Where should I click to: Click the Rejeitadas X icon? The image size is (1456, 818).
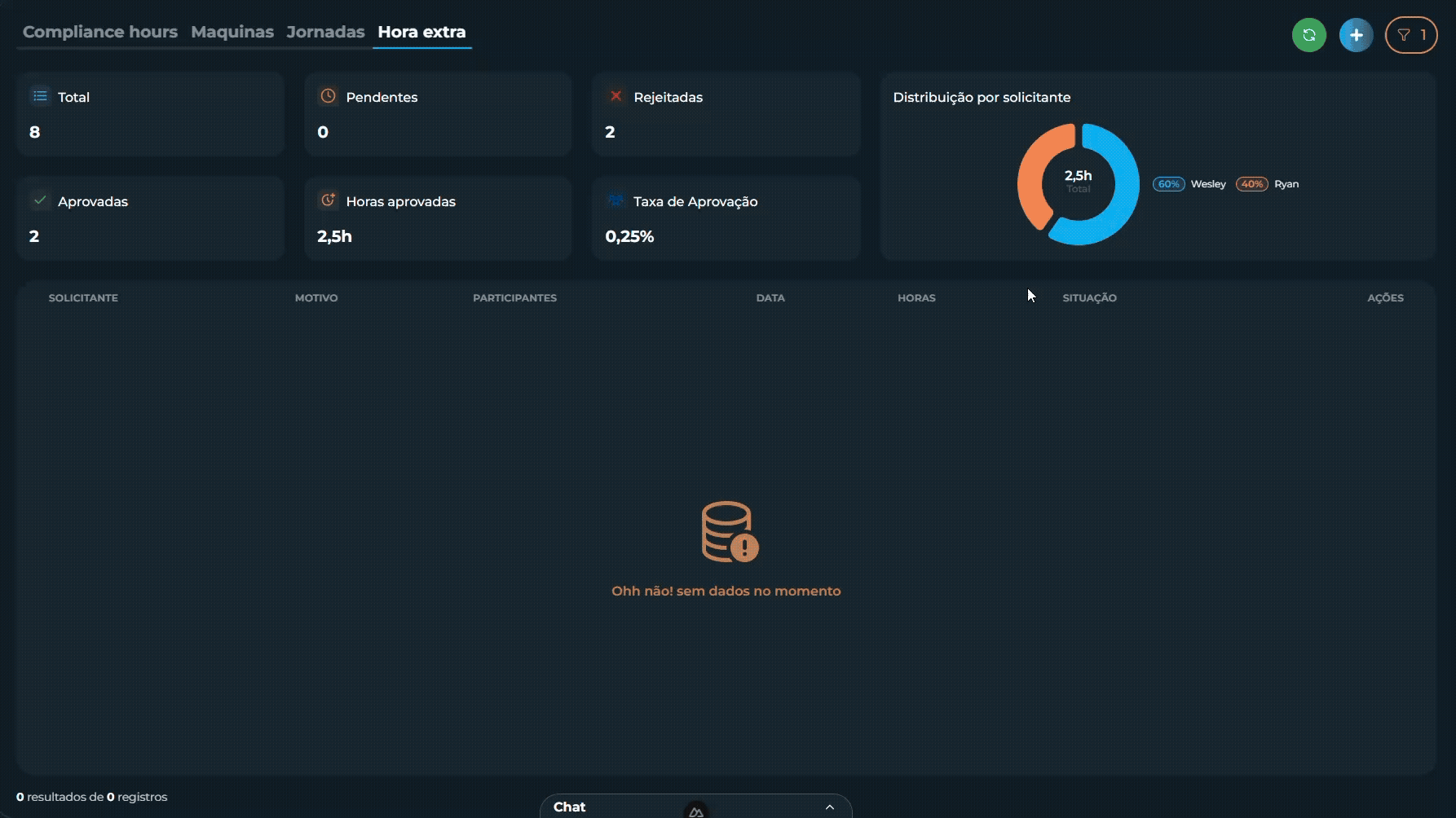(x=615, y=96)
